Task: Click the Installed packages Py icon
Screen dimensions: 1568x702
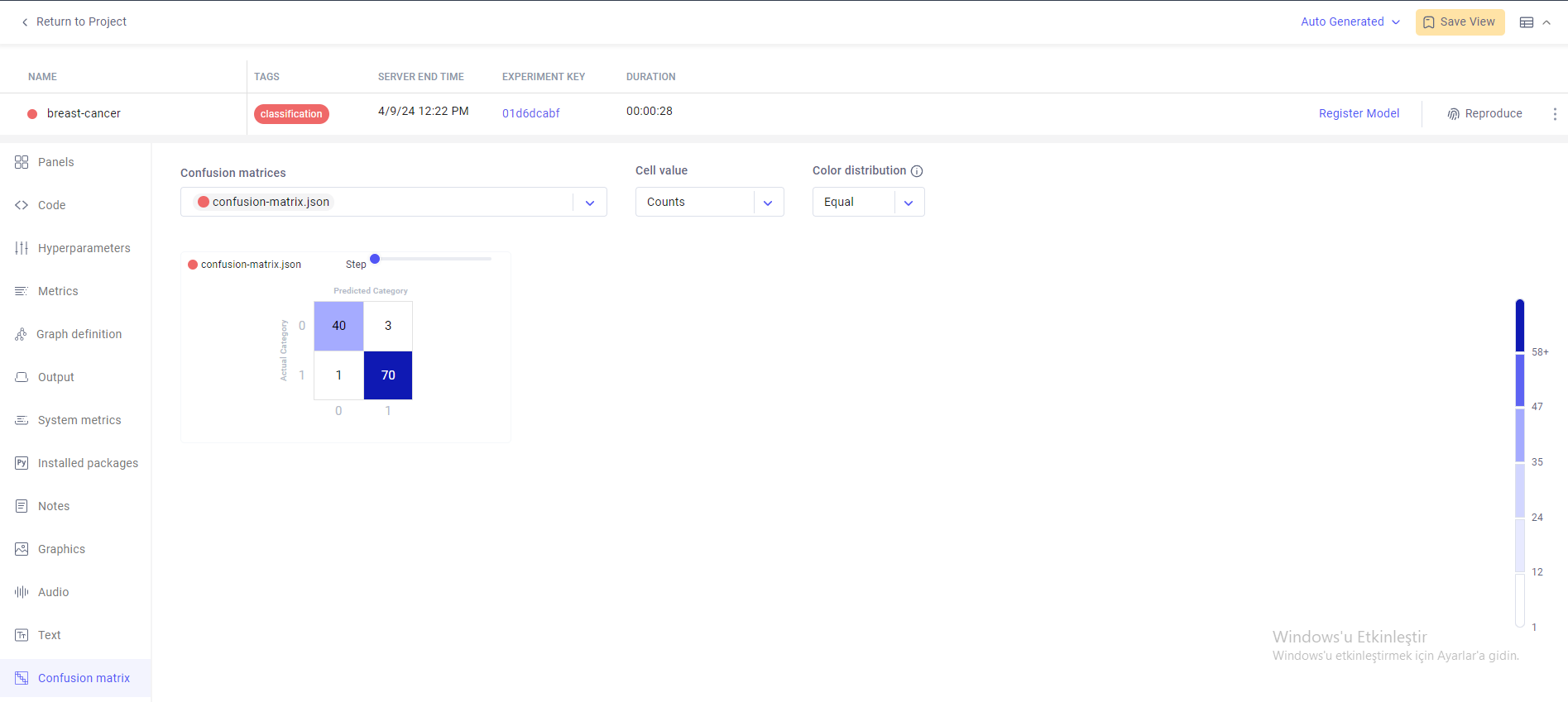Action: point(22,463)
